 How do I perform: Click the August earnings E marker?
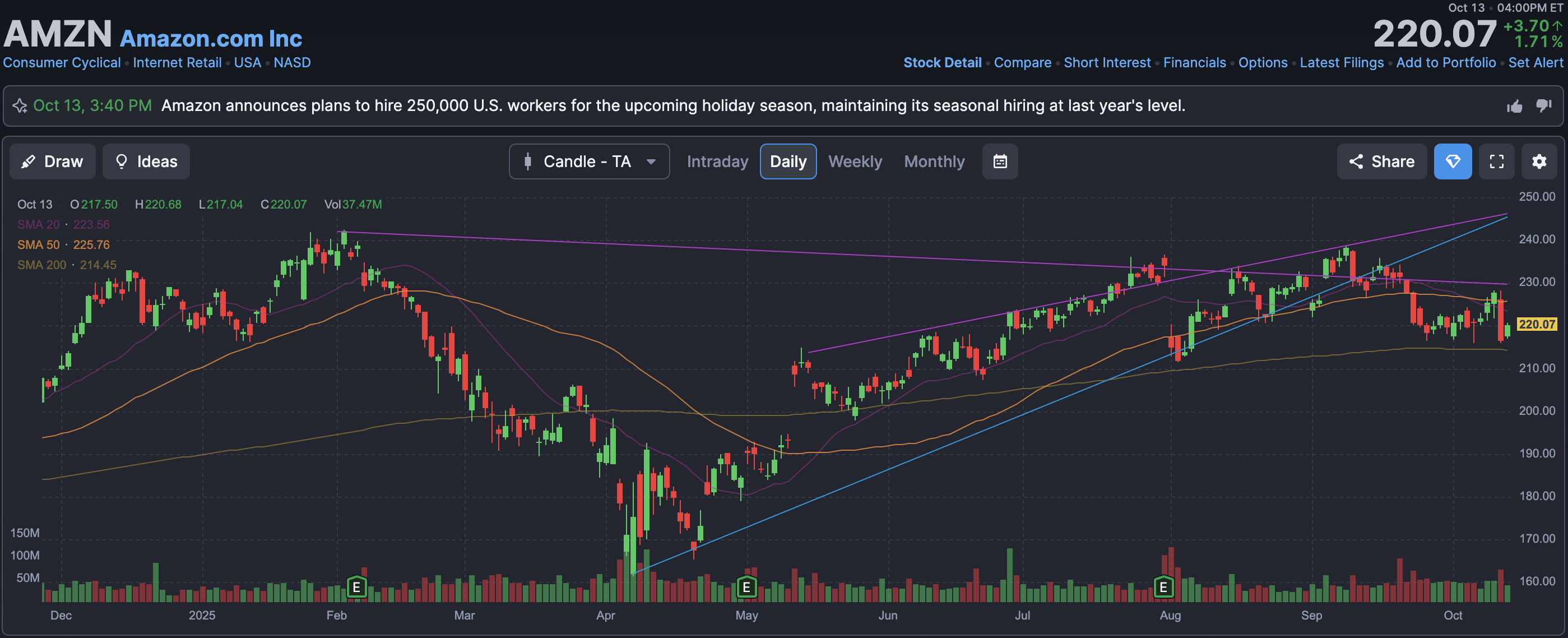tap(1163, 588)
